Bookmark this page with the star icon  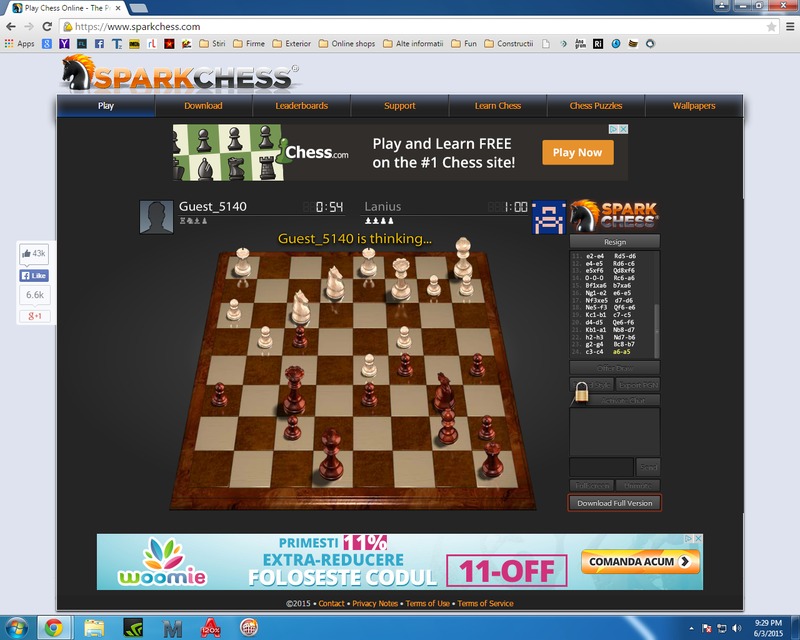(771, 27)
